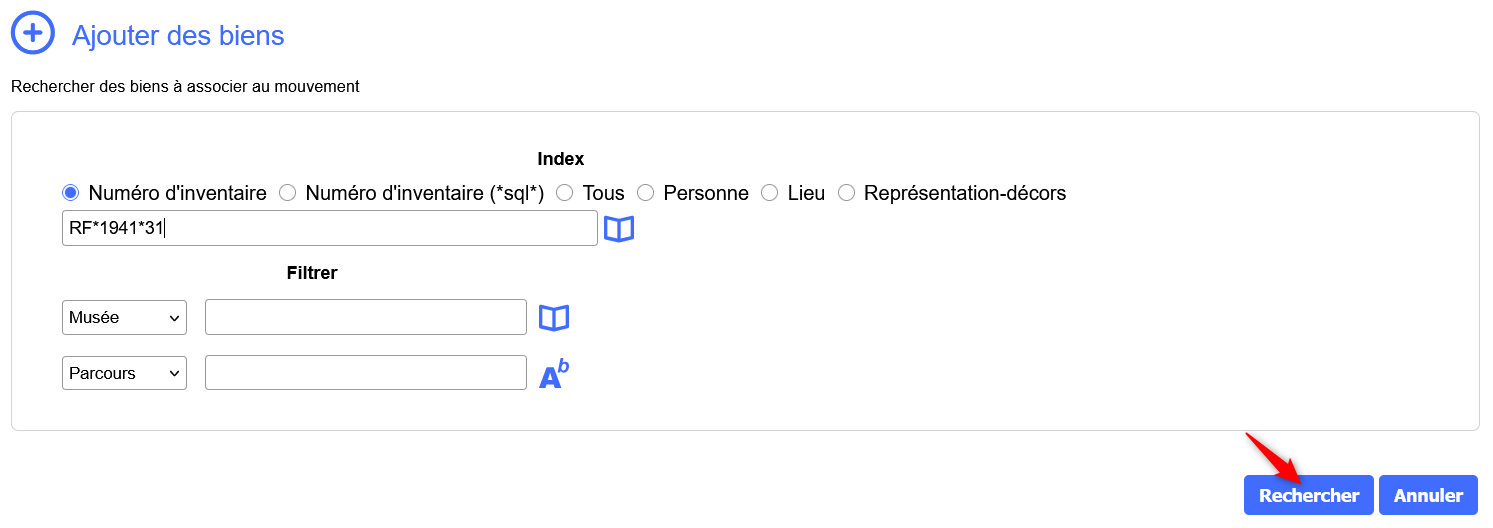Select Numéro d'inventaire (*sql*) radio option
1493x528 pixels.
(x=287, y=193)
